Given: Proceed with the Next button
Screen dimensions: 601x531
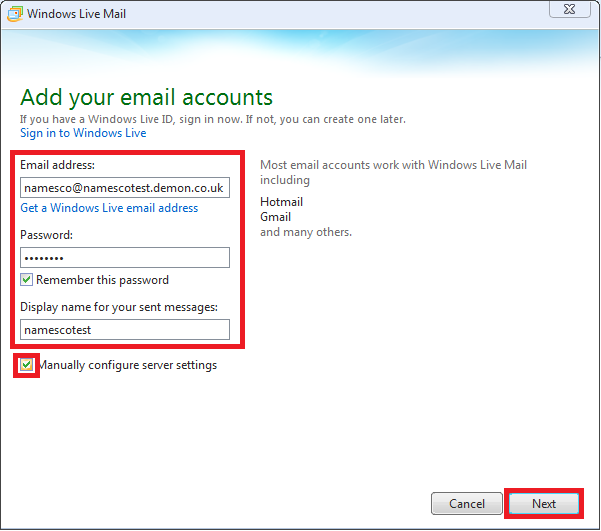Looking at the screenshot, I should 544,503.
